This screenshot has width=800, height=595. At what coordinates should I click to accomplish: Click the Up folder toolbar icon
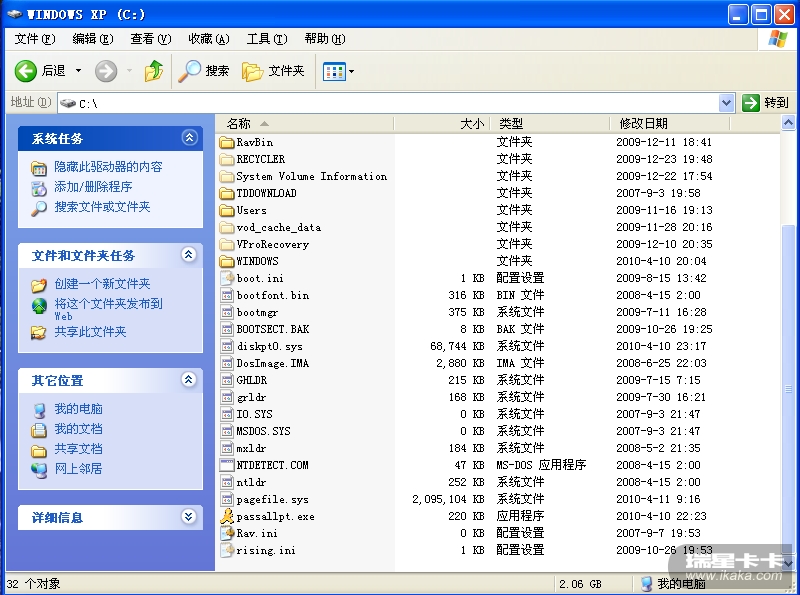(153, 71)
